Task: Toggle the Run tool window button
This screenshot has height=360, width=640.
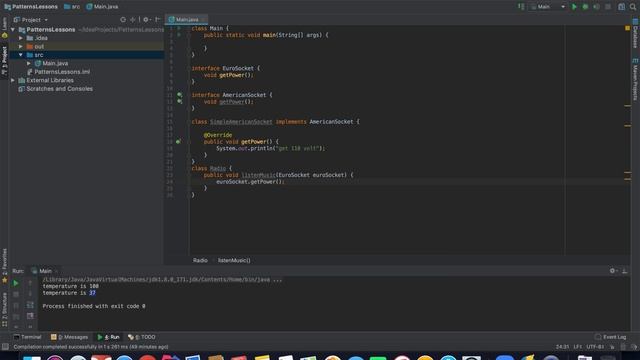Action: tap(108, 337)
